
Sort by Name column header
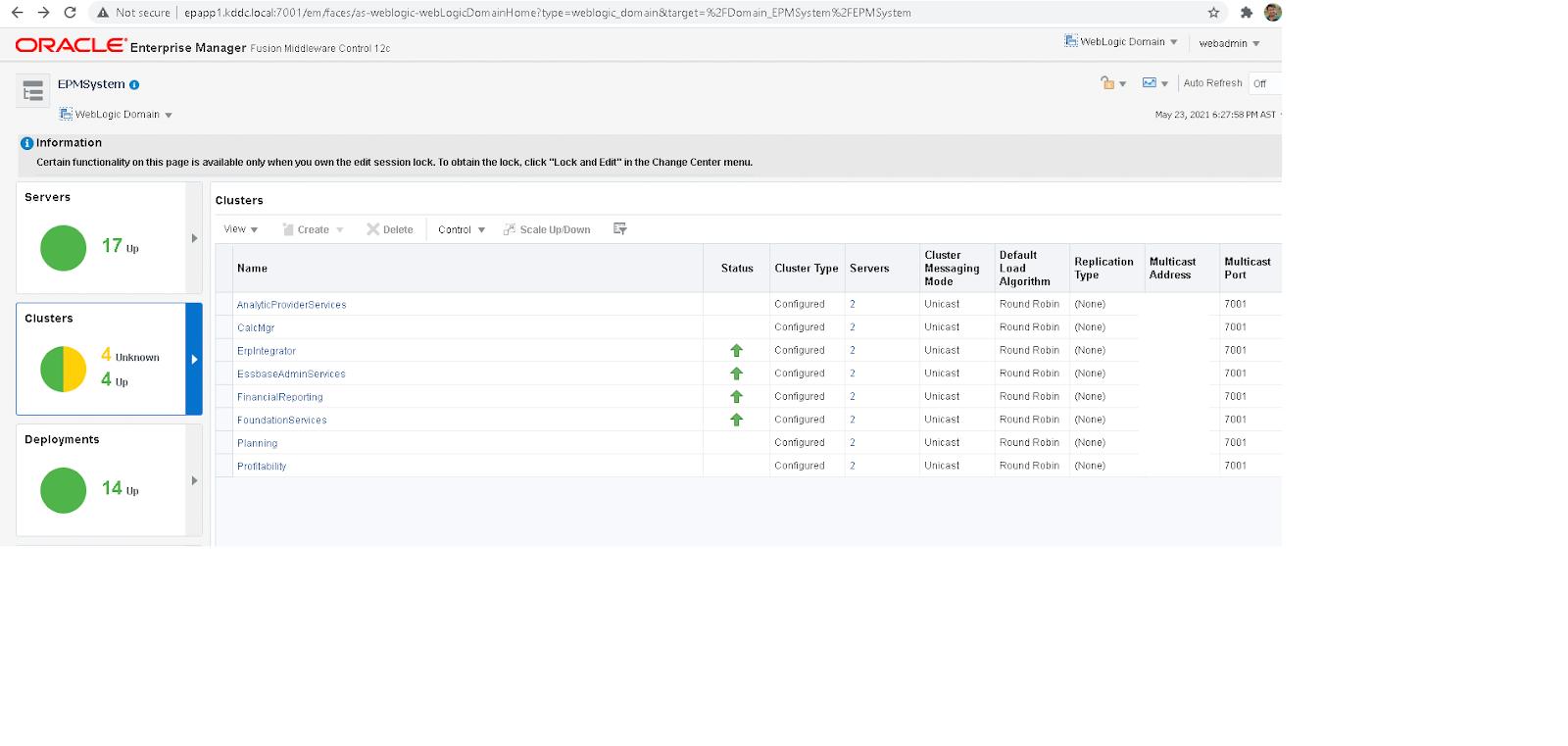[x=467, y=268]
